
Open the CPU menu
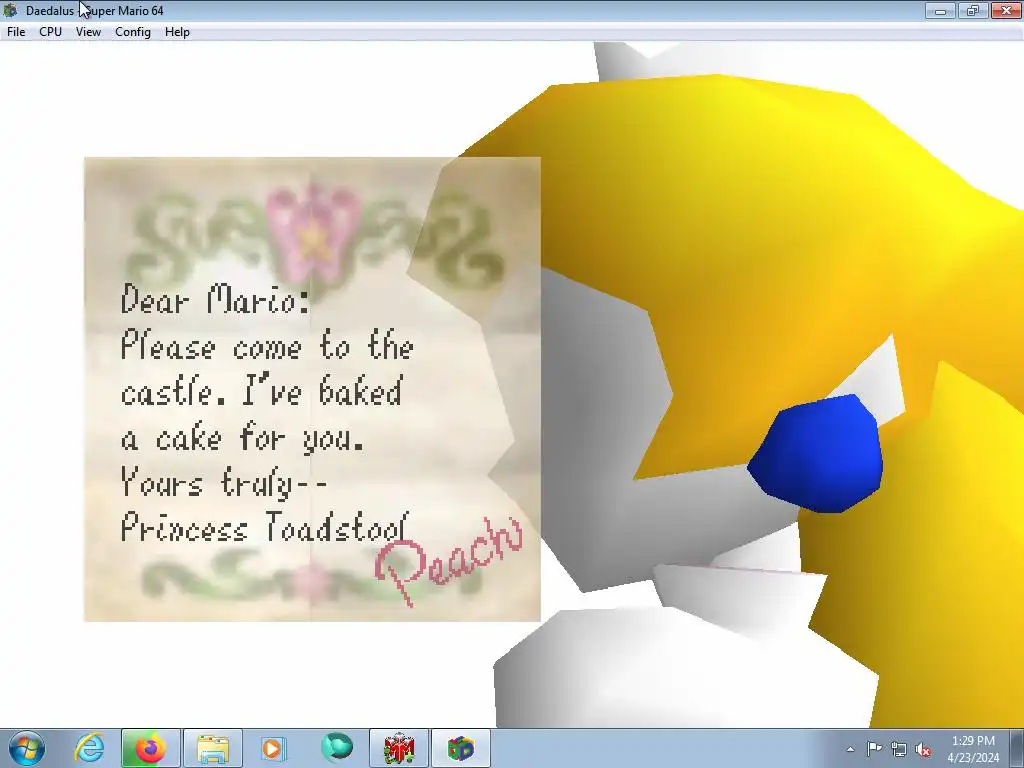click(50, 32)
